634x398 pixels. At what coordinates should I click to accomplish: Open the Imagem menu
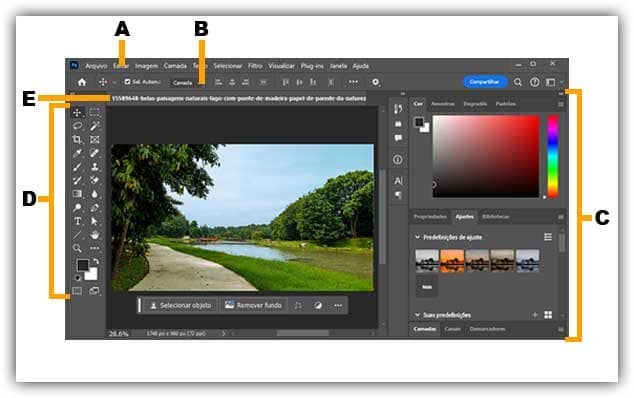pyautogui.click(x=146, y=66)
